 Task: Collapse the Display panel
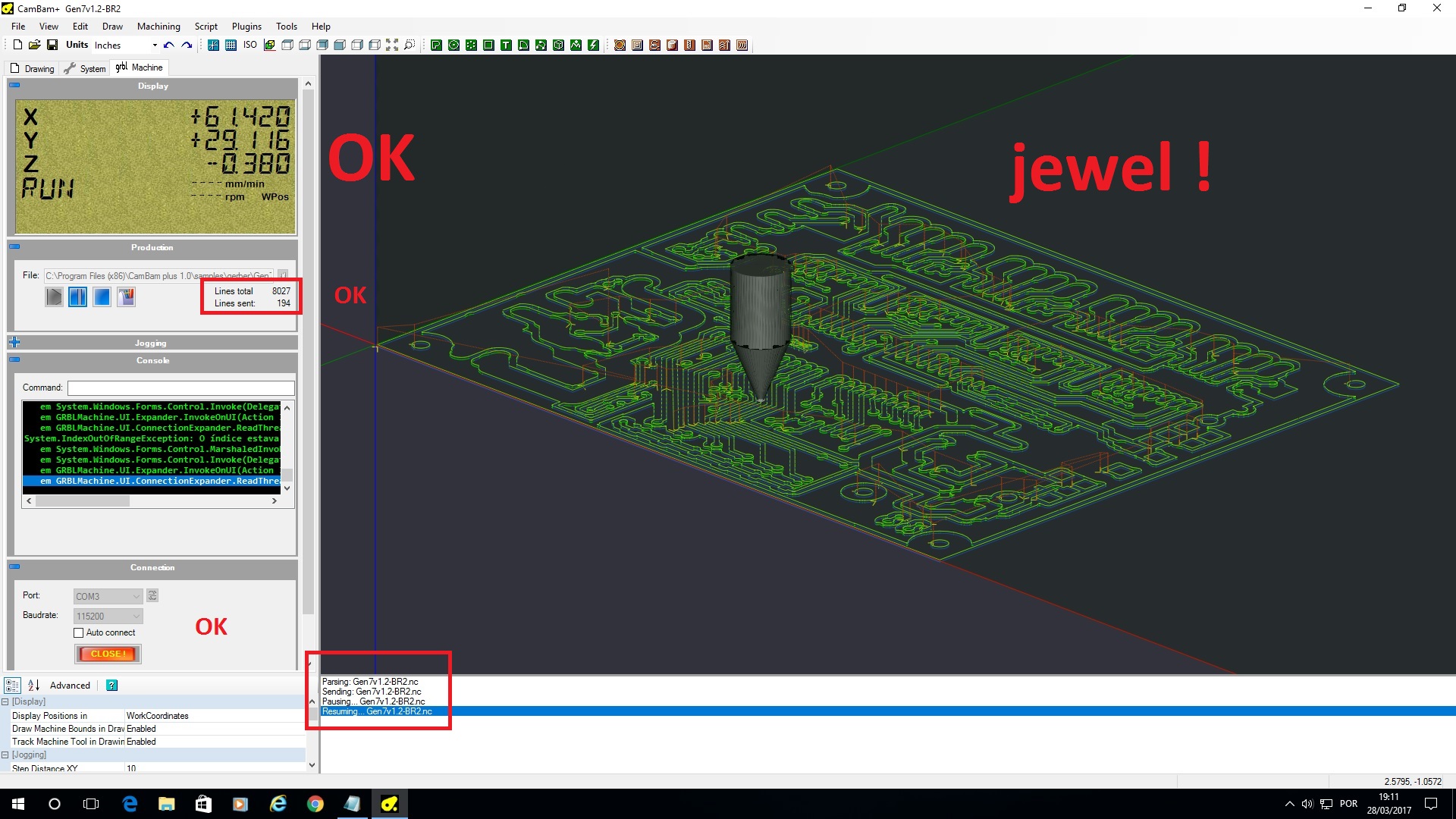tap(14, 85)
